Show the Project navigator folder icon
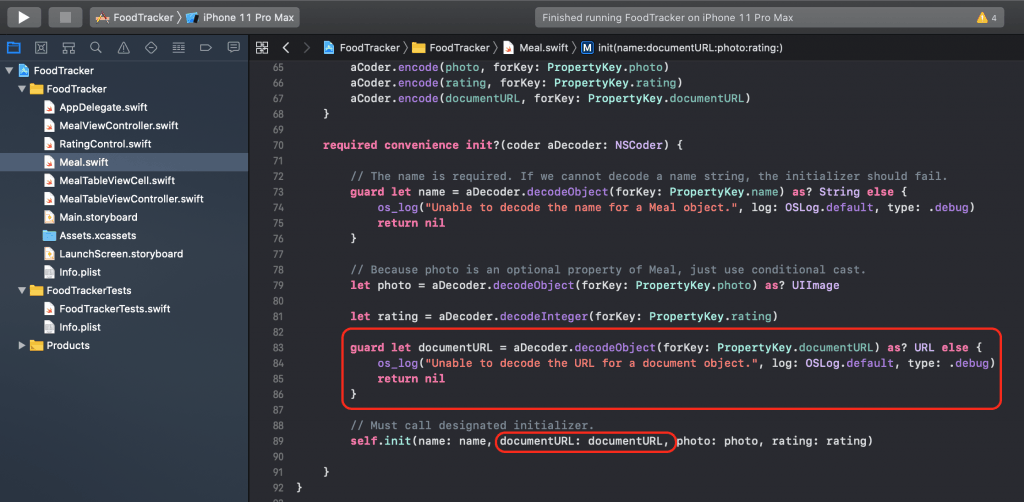Viewport: 1024px width, 502px height. [14, 48]
